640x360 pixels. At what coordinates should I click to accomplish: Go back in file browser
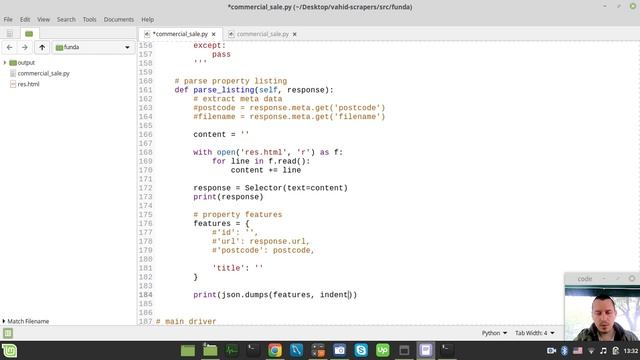tap(9, 47)
